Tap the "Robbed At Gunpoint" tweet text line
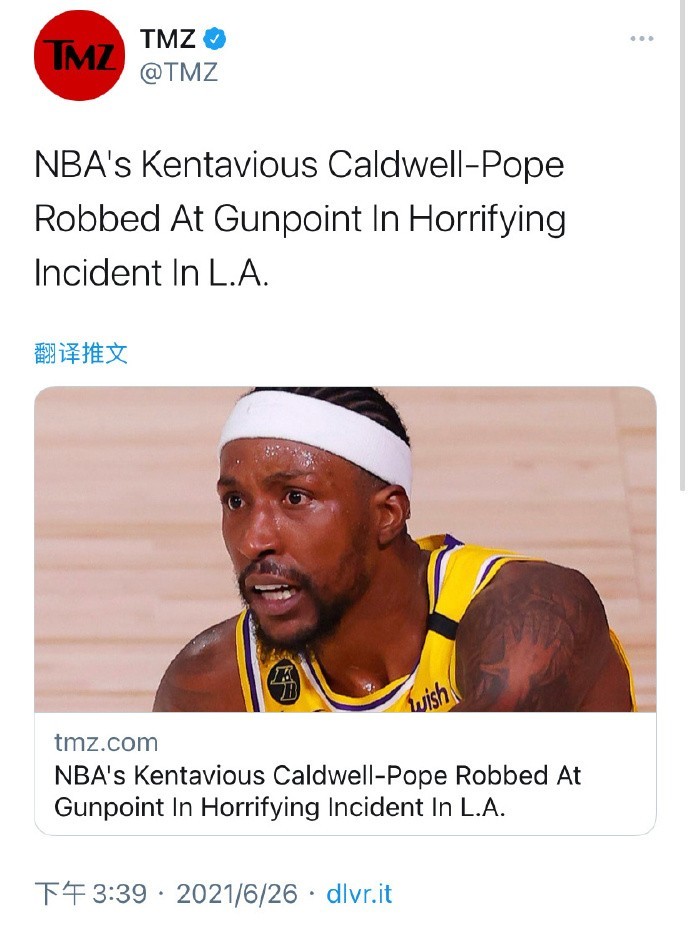690x925 pixels. coord(300,219)
